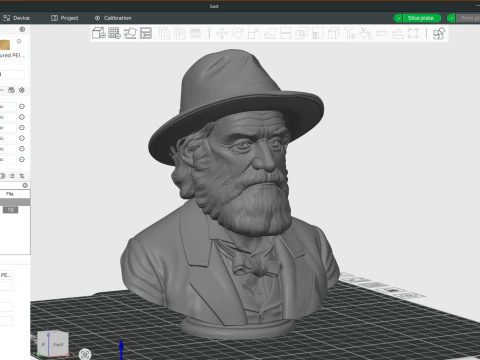Select the Measure ruler tool
The width and height of the screenshot is (480, 360).
coord(381,33)
